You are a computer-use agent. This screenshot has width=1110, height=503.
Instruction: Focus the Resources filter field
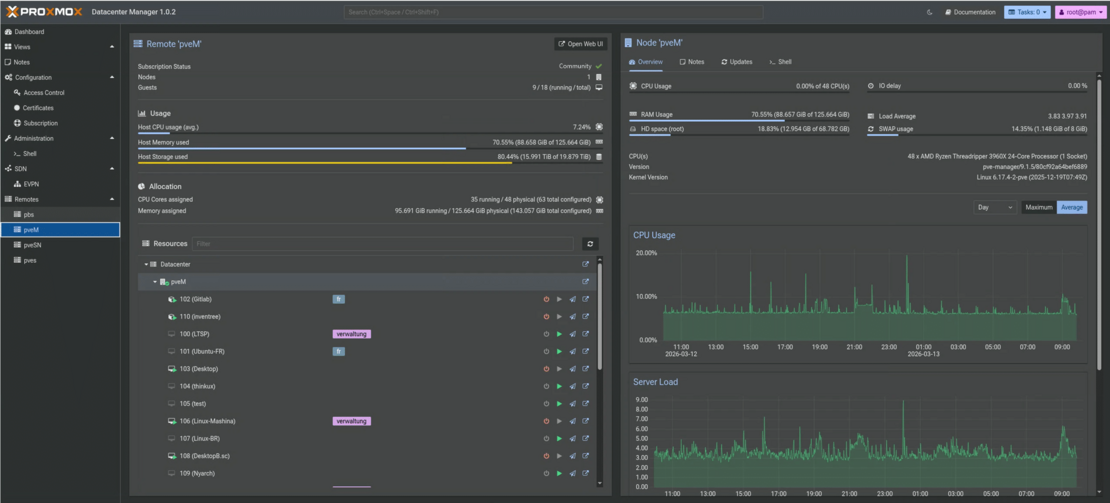click(x=383, y=243)
